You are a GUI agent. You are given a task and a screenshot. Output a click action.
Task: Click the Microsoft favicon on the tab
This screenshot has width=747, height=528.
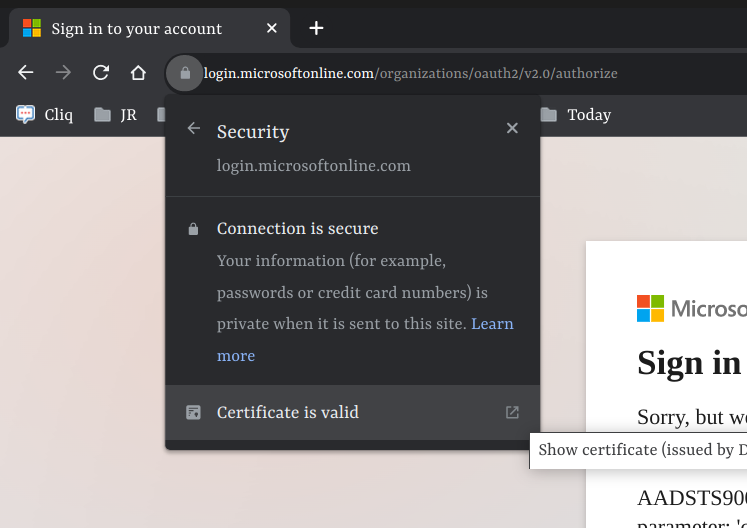click(x=32, y=28)
